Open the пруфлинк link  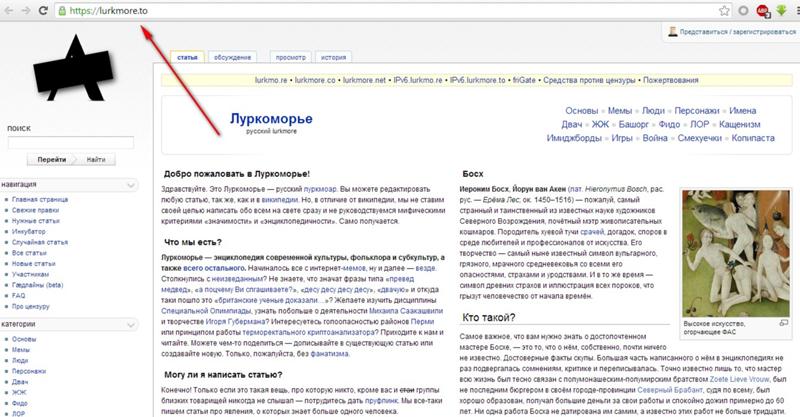point(381,401)
